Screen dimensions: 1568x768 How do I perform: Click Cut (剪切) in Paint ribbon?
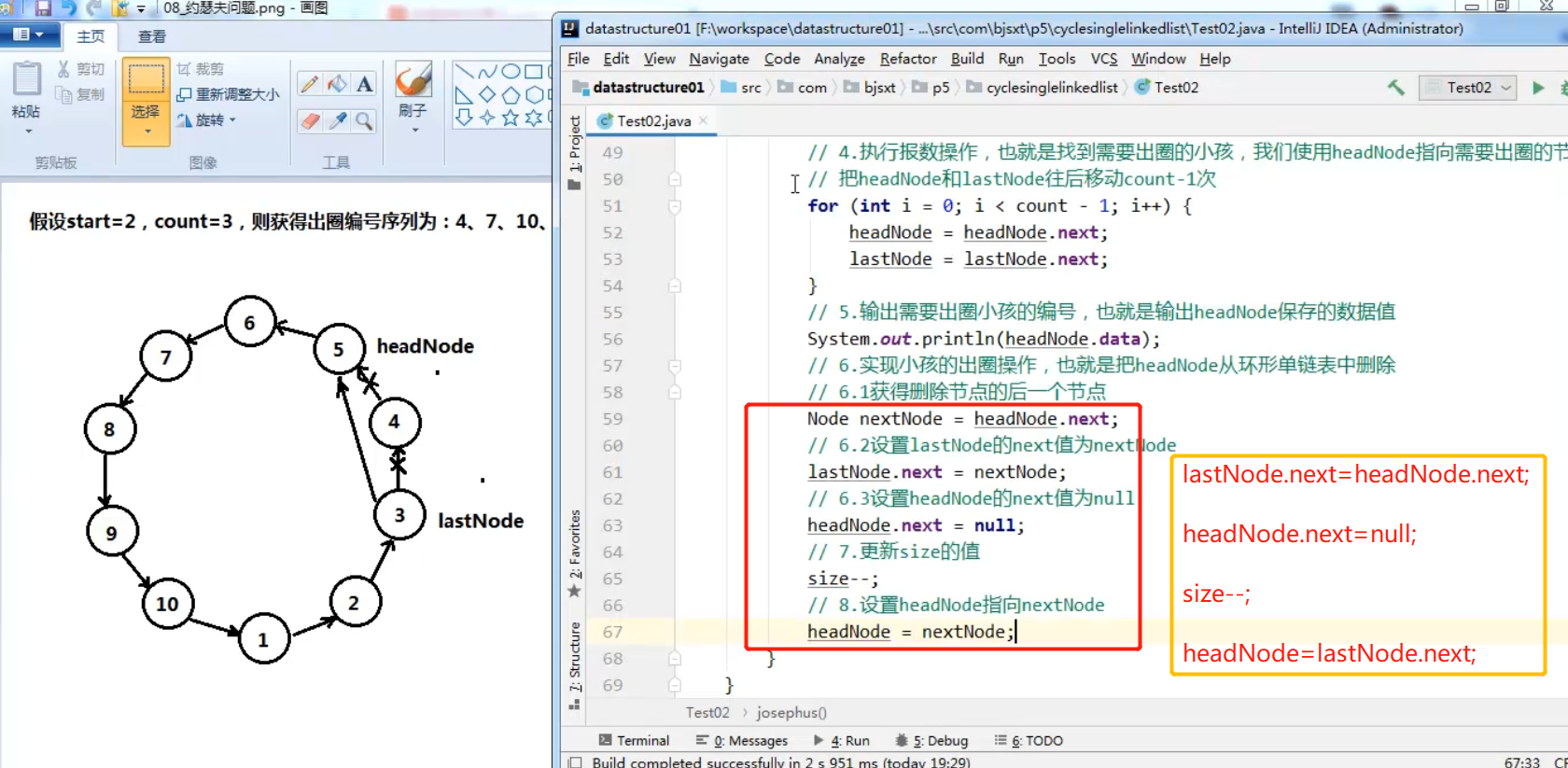coord(80,69)
